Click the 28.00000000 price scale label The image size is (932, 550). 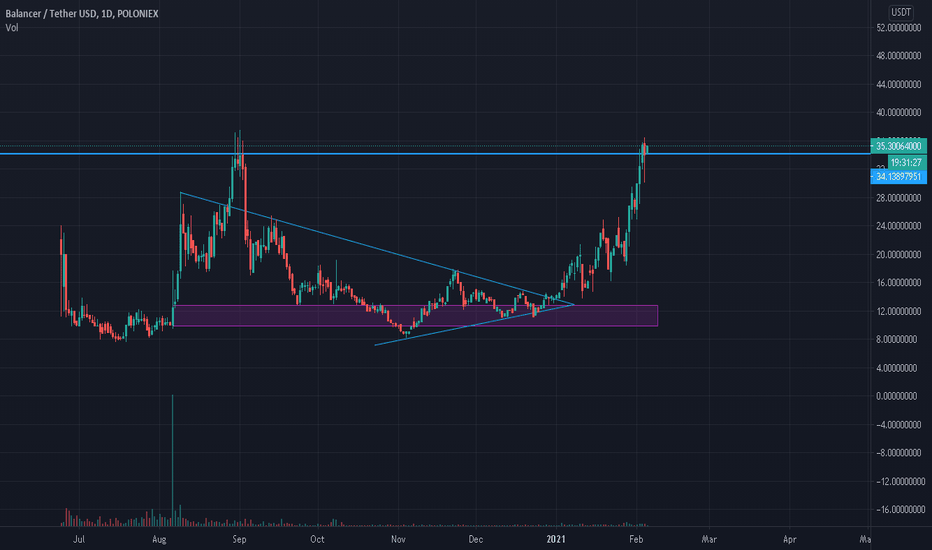898,197
